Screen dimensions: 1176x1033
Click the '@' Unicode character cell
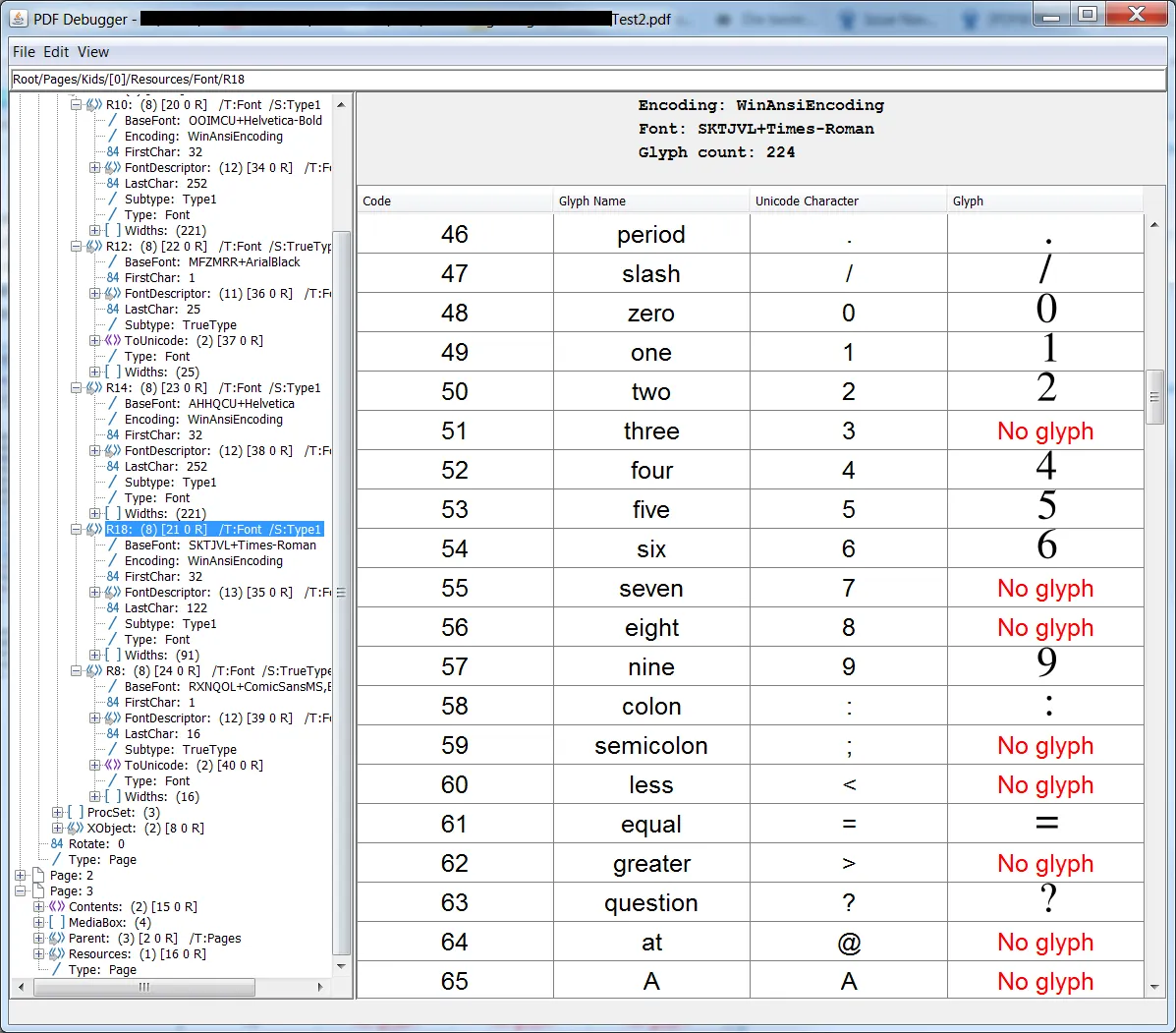(848, 943)
